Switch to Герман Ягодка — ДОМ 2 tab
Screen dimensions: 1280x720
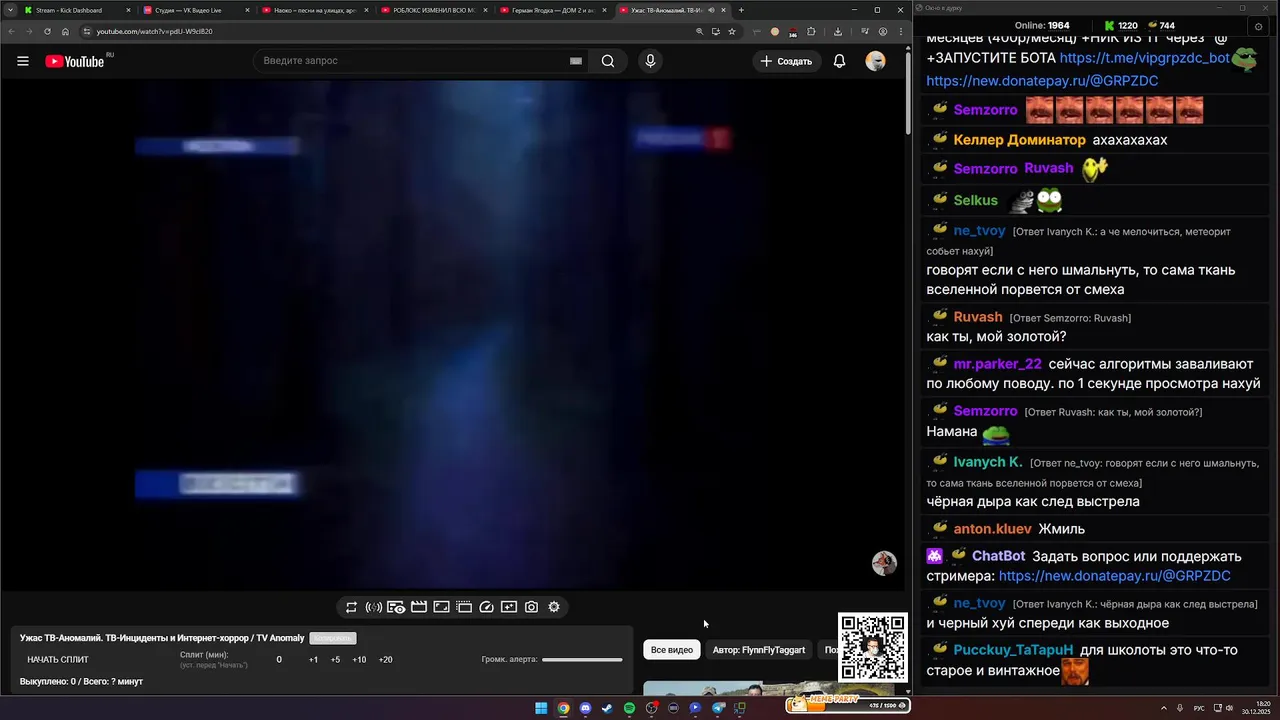coord(551,10)
